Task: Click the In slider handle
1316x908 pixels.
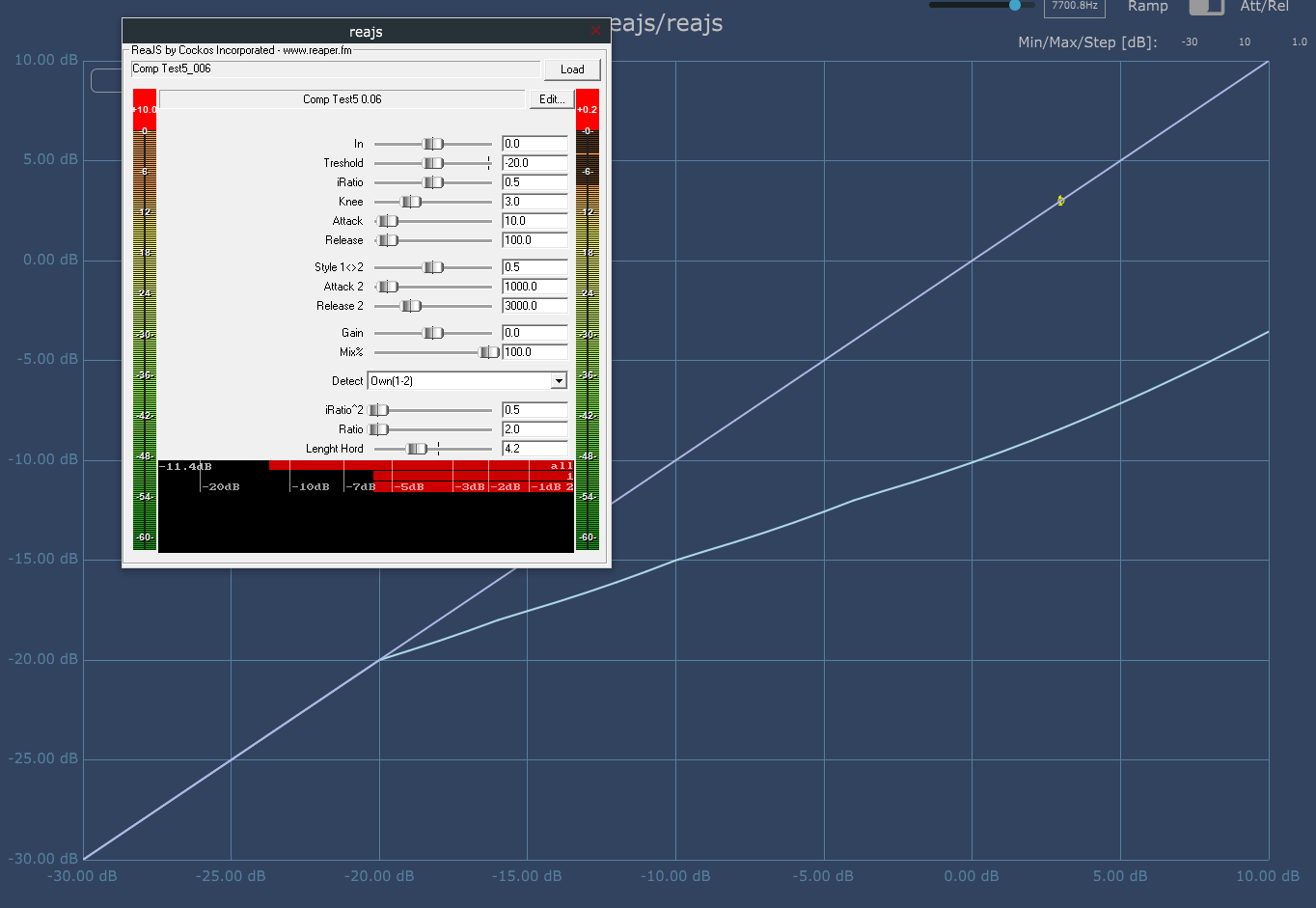Action: 433,144
